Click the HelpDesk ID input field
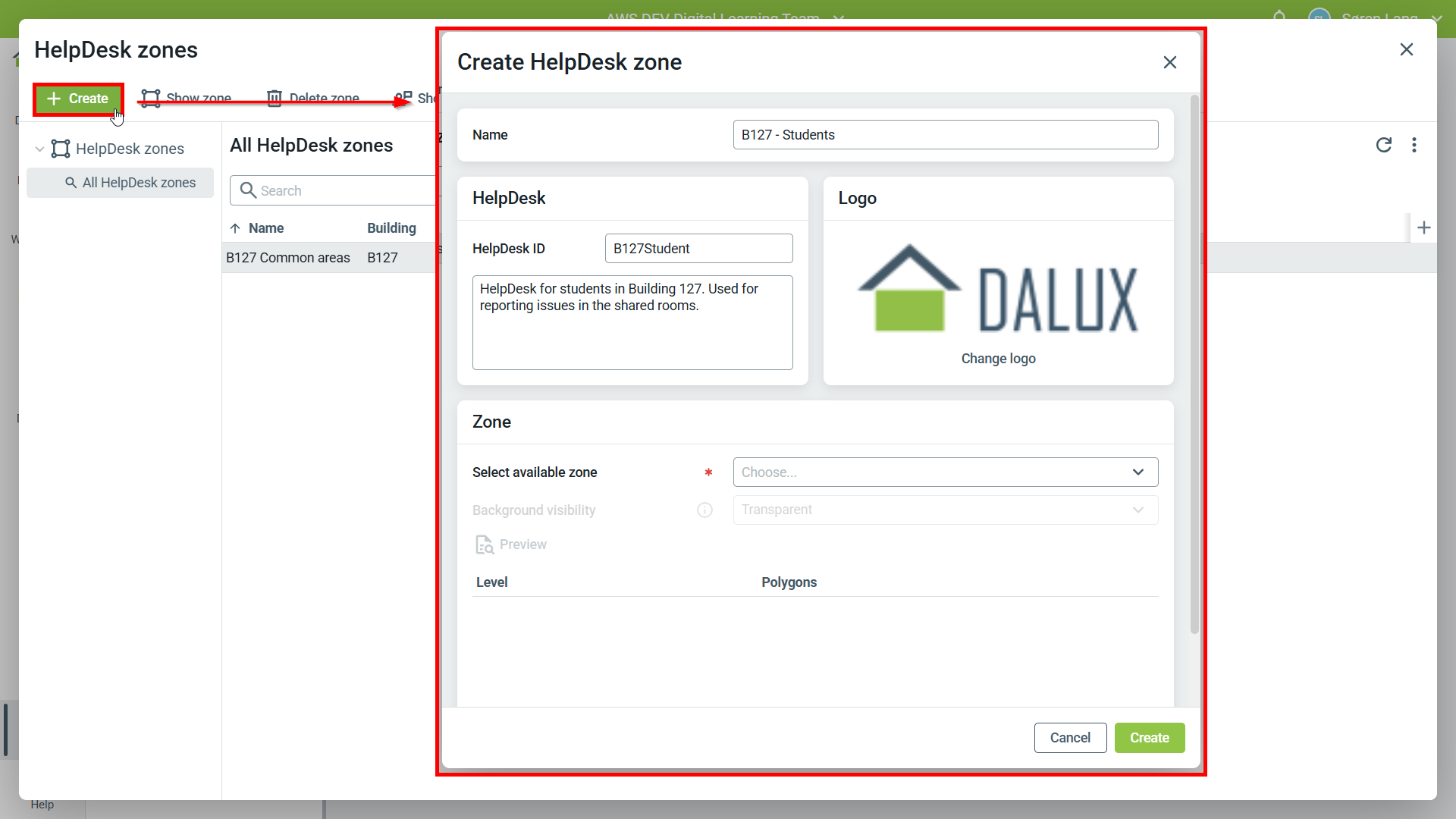Viewport: 1456px width, 819px height. coord(699,249)
